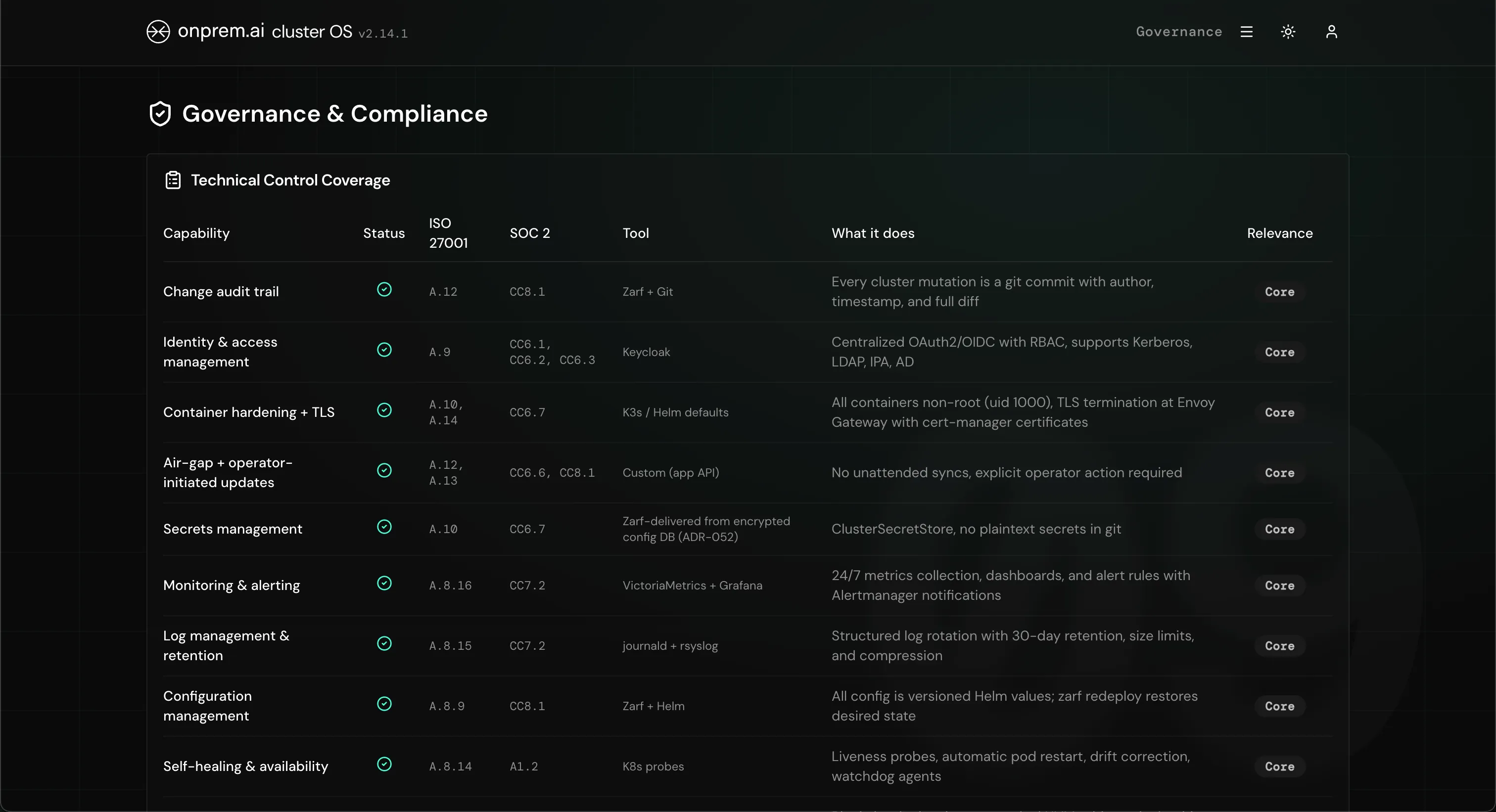Click status check for Identity & access management
Screen dimensions: 1496x812
(384, 350)
